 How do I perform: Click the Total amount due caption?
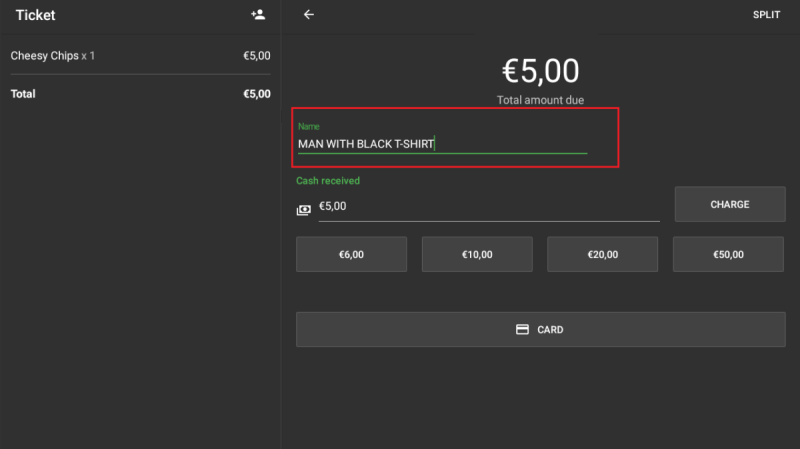pos(540,100)
